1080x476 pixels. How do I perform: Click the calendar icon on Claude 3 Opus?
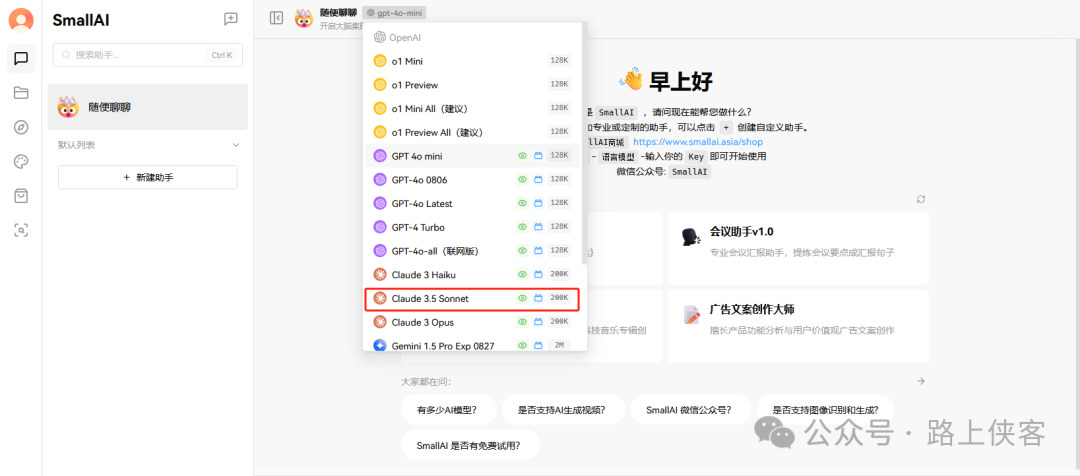coord(539,322)
